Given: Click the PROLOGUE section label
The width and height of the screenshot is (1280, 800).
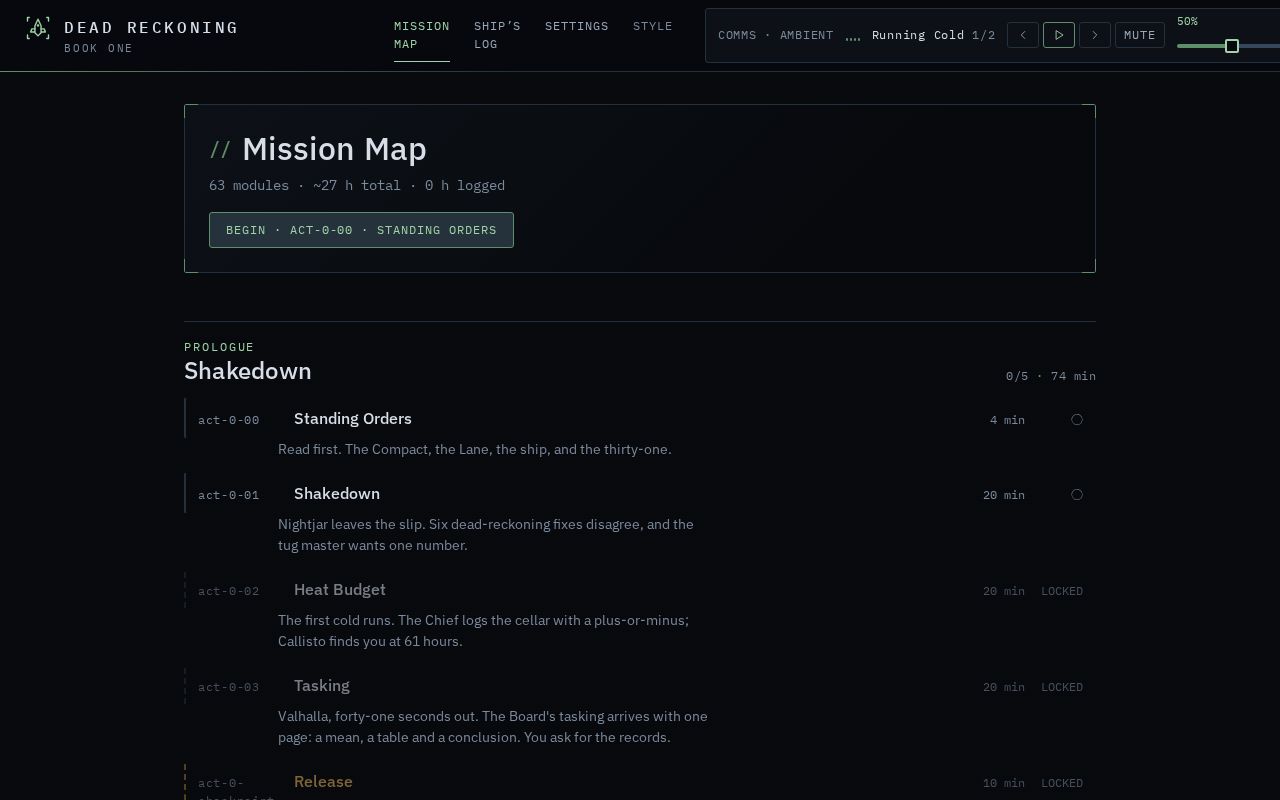Looking at the screenshot, I should 219,347.
